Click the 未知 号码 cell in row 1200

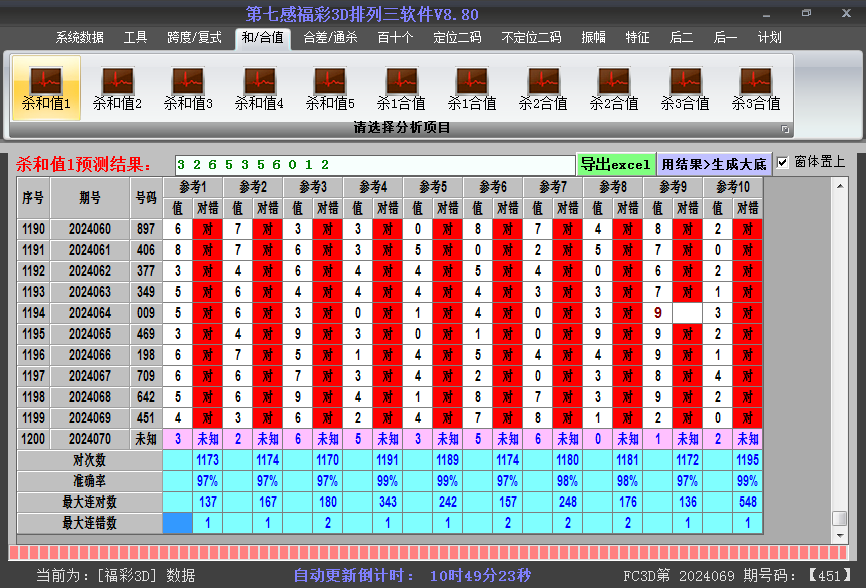pyautogui.click(x=146, y=439)
